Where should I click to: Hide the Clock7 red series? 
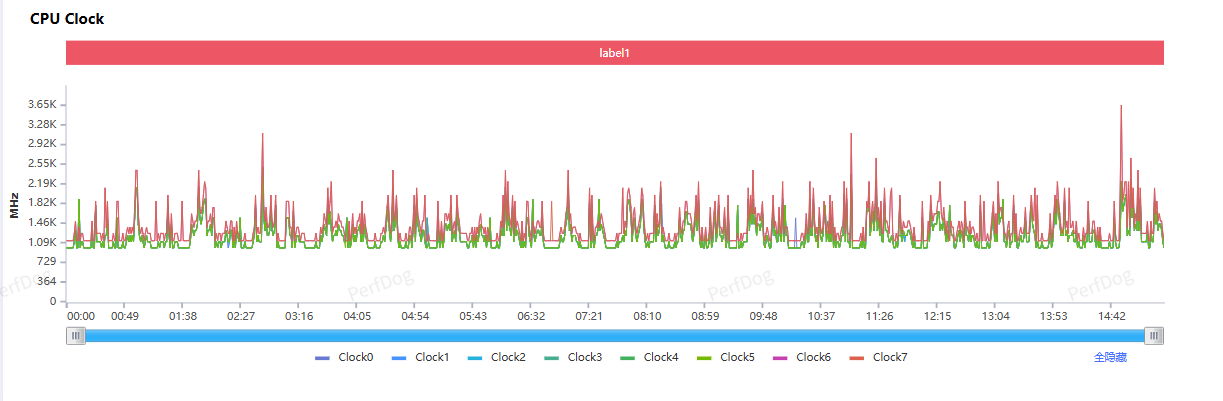click(878, 357)
